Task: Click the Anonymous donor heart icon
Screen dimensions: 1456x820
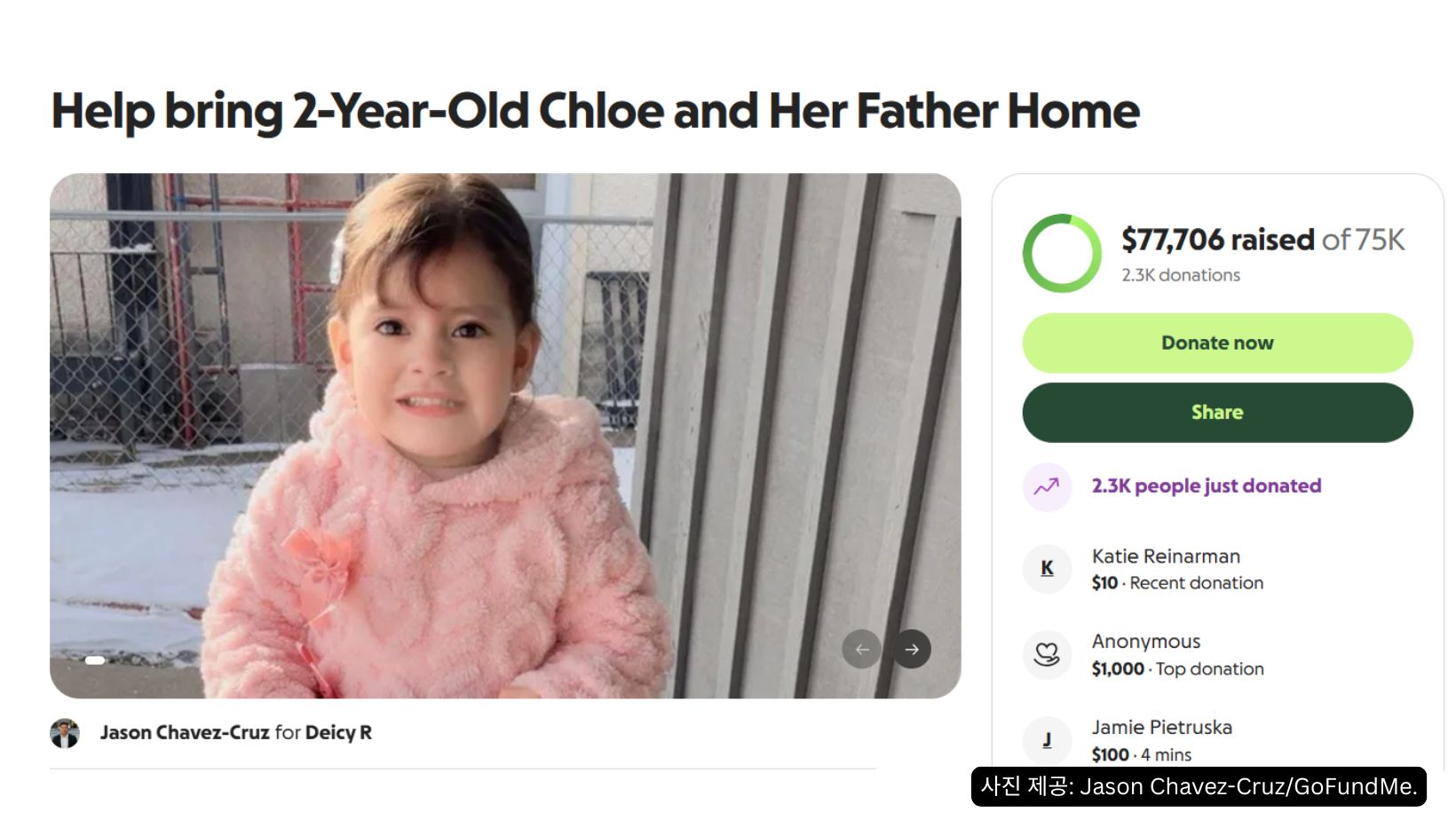Action: 1047,655
